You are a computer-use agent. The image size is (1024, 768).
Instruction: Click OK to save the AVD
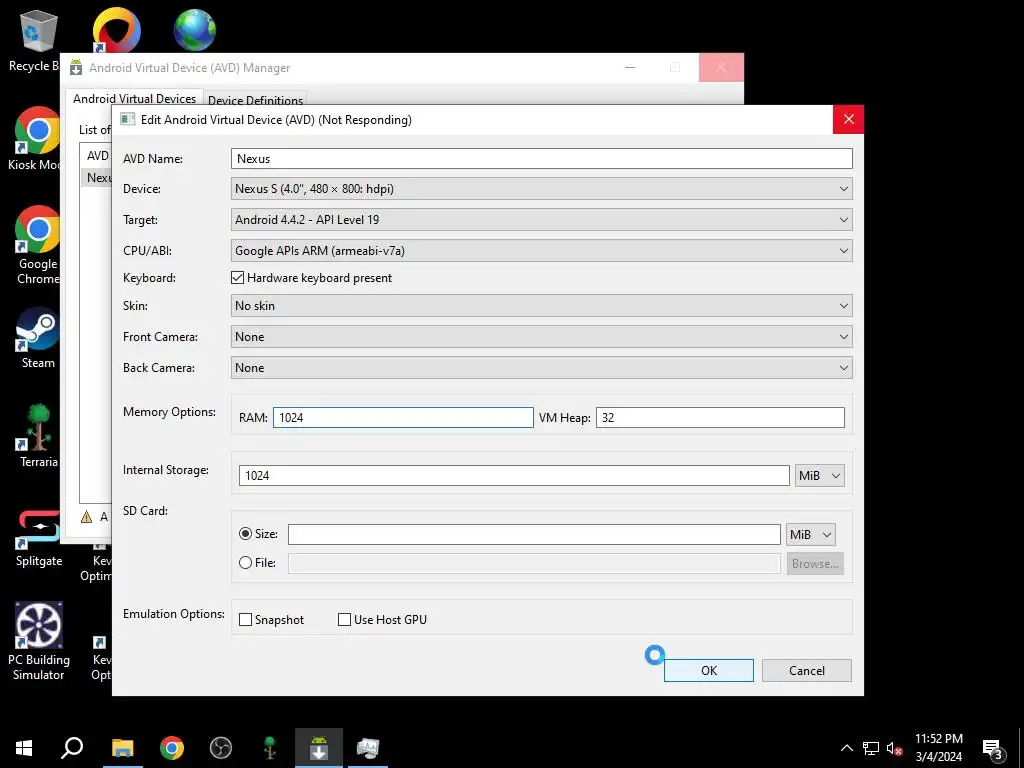pos(709,671)
